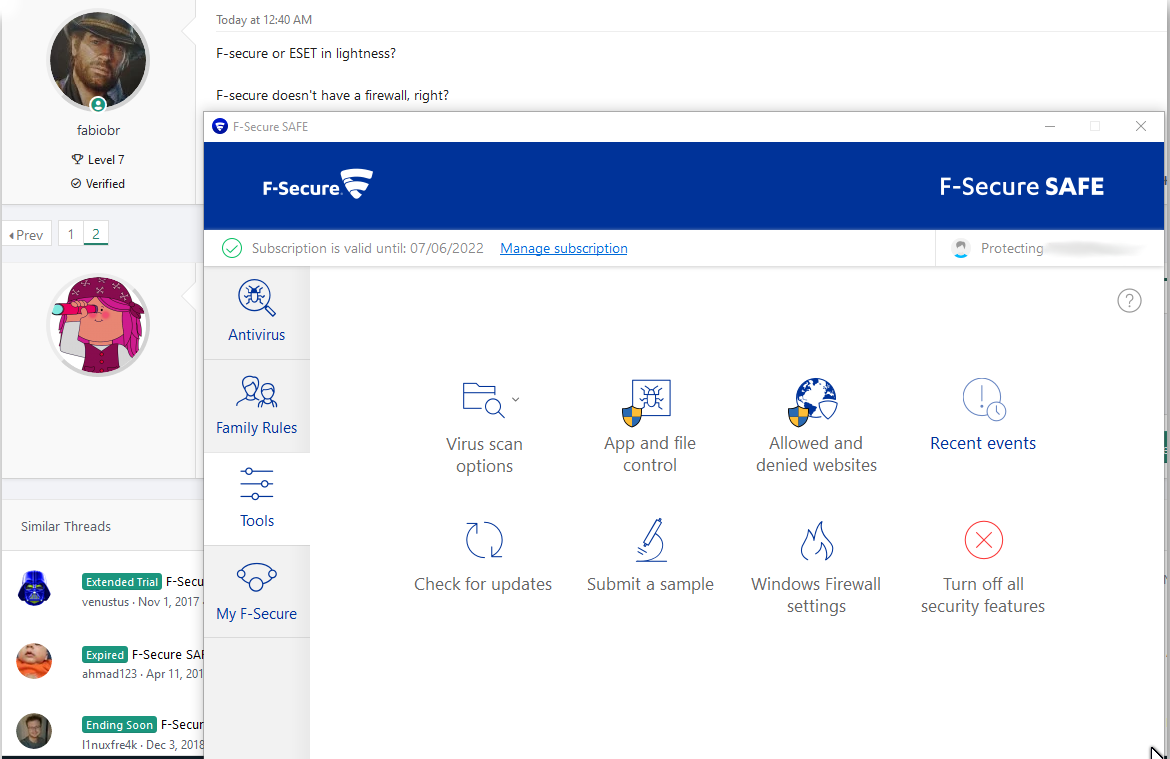Image resolution: width=1170 pixels, height=759 pixels.
Task: Click the F-Secure SAFE title bar icon
Action: coord(219,126)
